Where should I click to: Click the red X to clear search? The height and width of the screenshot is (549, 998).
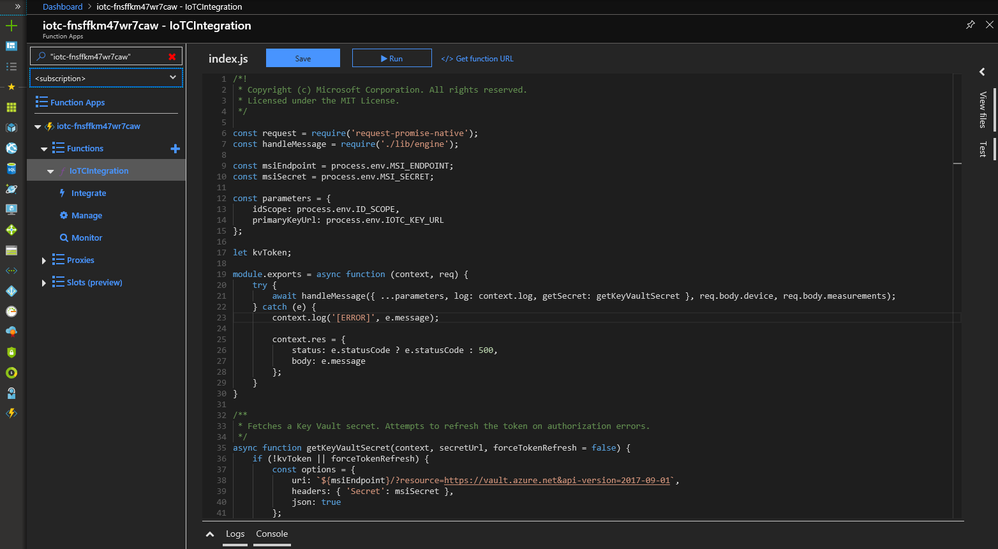tap(172, 57)
